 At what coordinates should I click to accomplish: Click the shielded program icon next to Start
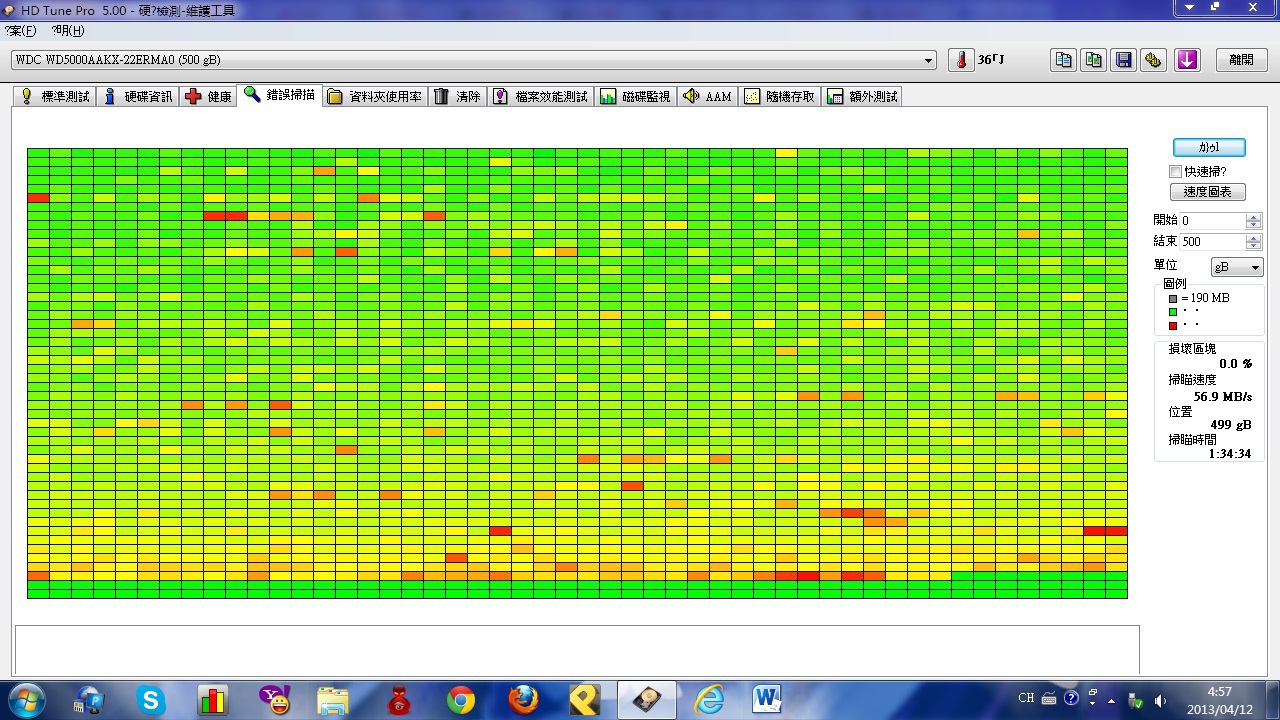(89, 700)
